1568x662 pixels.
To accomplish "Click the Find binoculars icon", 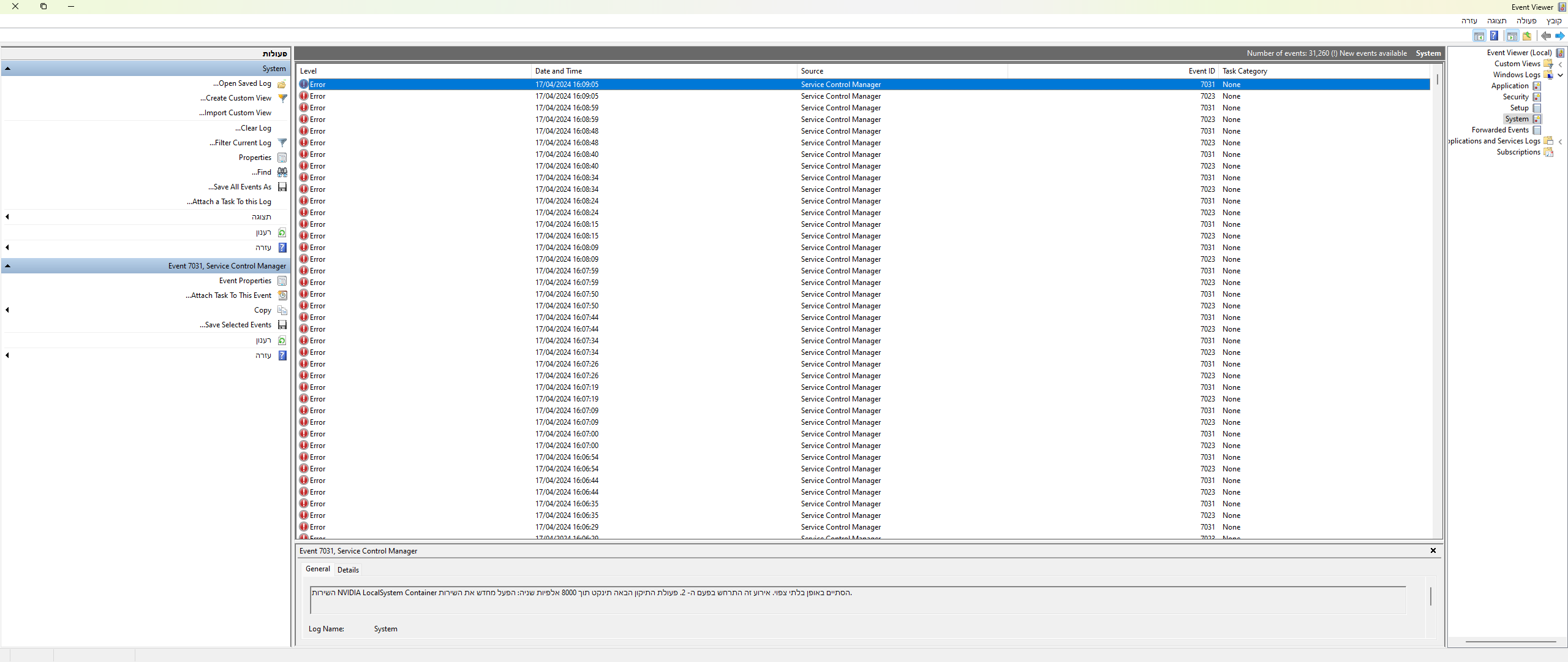I will (x=282, y=172).
